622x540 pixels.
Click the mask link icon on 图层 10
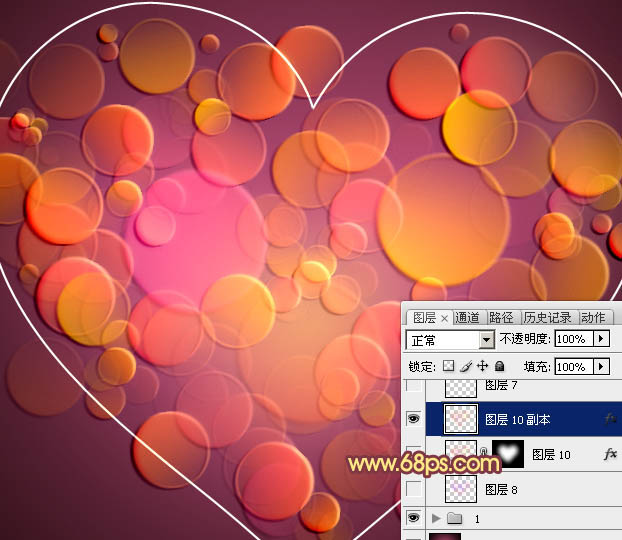coord(484,452)
